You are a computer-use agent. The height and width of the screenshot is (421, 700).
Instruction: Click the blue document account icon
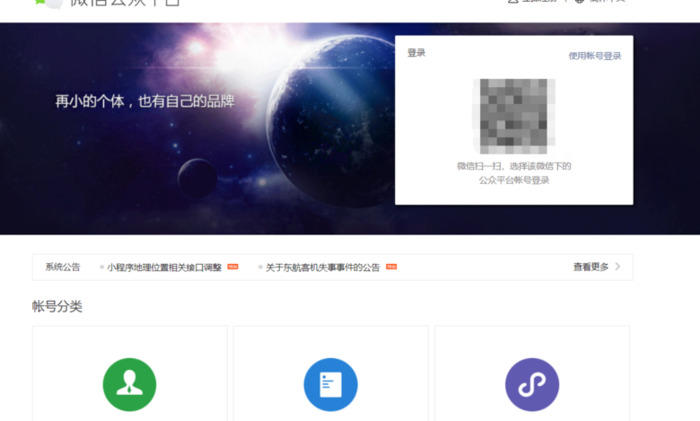point(331,384)
